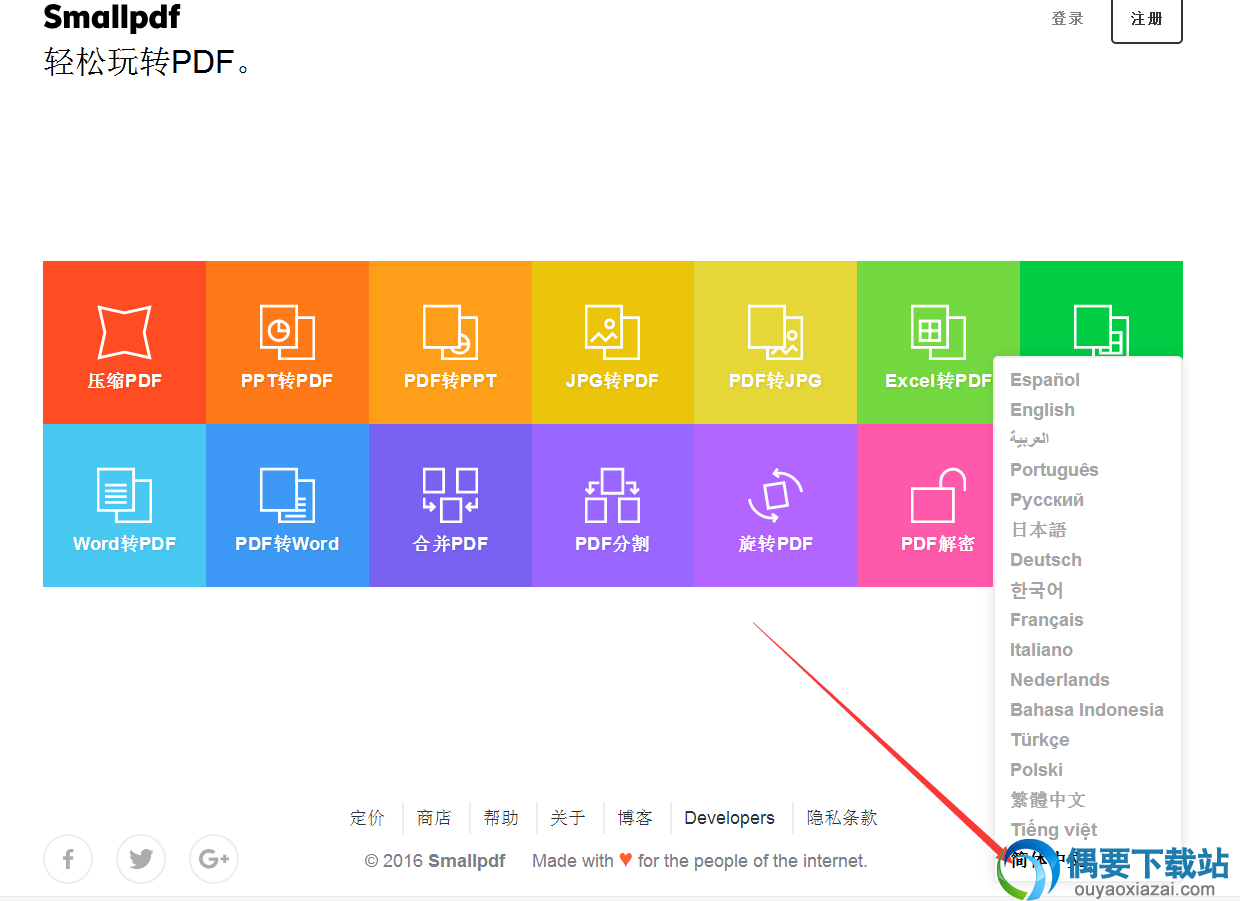This screenshot has height=901, width=1240.
Task: Open the PDF转JPG converter tile
Action: [775, 342]
